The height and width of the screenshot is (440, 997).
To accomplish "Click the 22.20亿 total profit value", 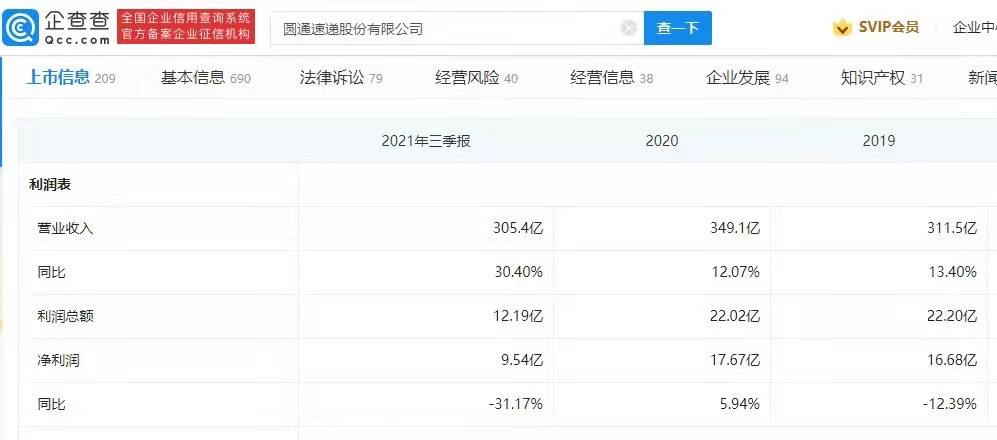I will click(952, 317).
